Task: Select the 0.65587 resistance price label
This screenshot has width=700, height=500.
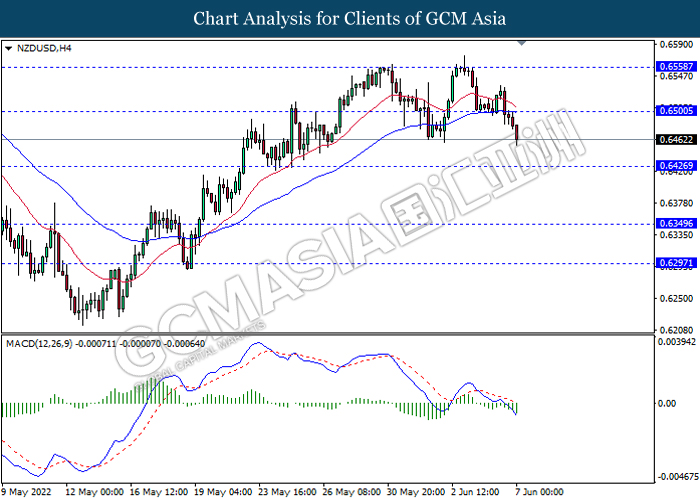Action: 677,67
